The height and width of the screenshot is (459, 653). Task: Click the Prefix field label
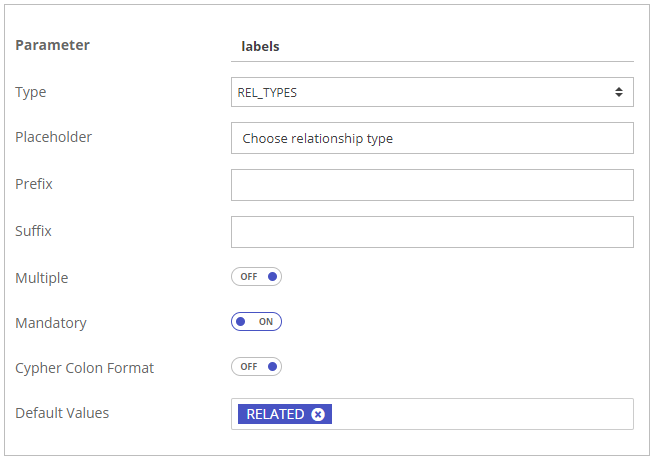point(34,184)
